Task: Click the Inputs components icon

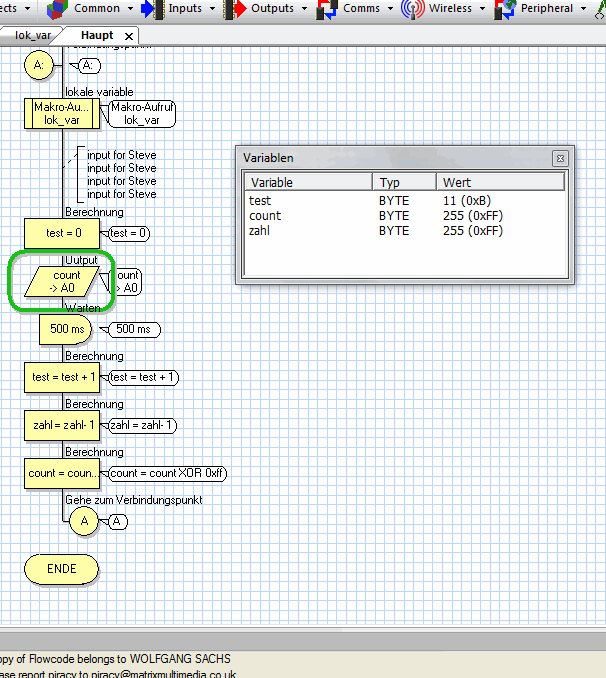Action: tap(153, 10)
